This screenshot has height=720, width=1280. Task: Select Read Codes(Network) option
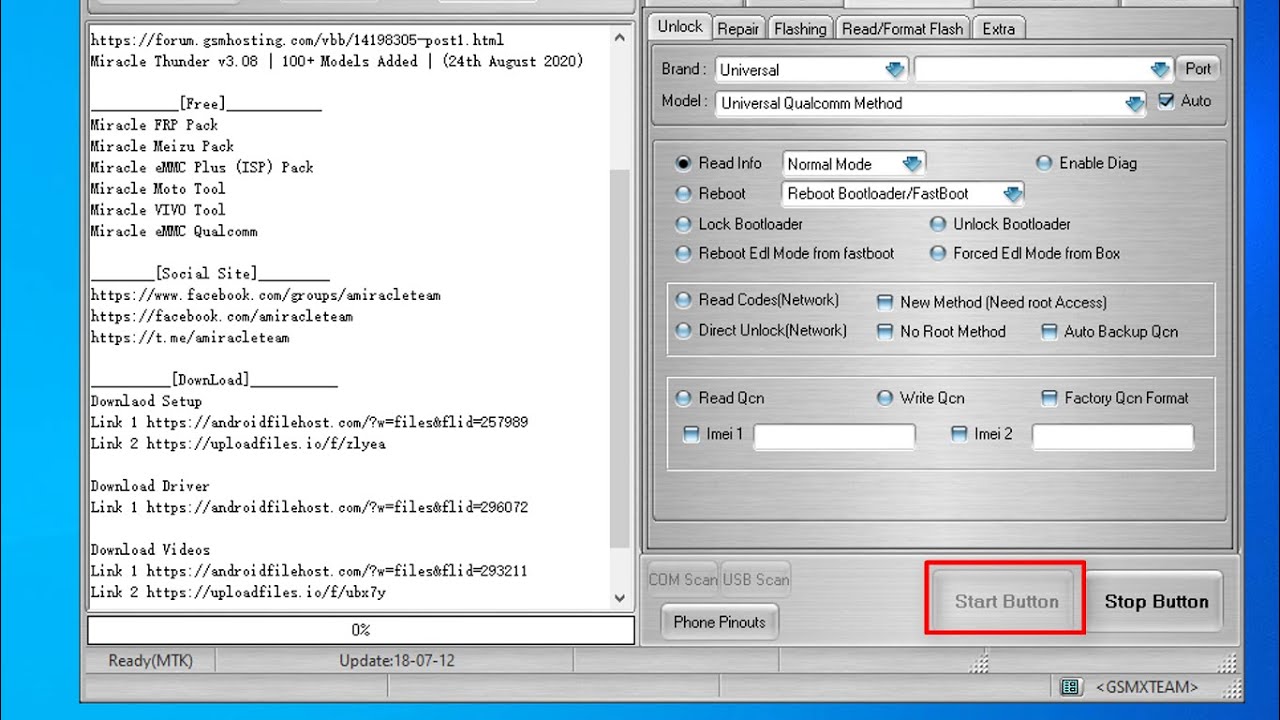684,300
